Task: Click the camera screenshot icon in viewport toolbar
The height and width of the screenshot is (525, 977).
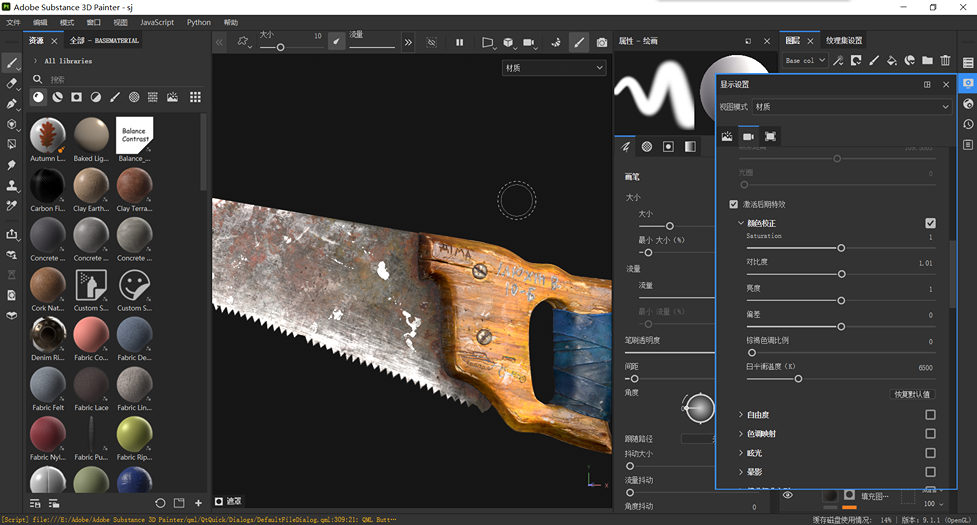Action: click(x=601, y=42)
